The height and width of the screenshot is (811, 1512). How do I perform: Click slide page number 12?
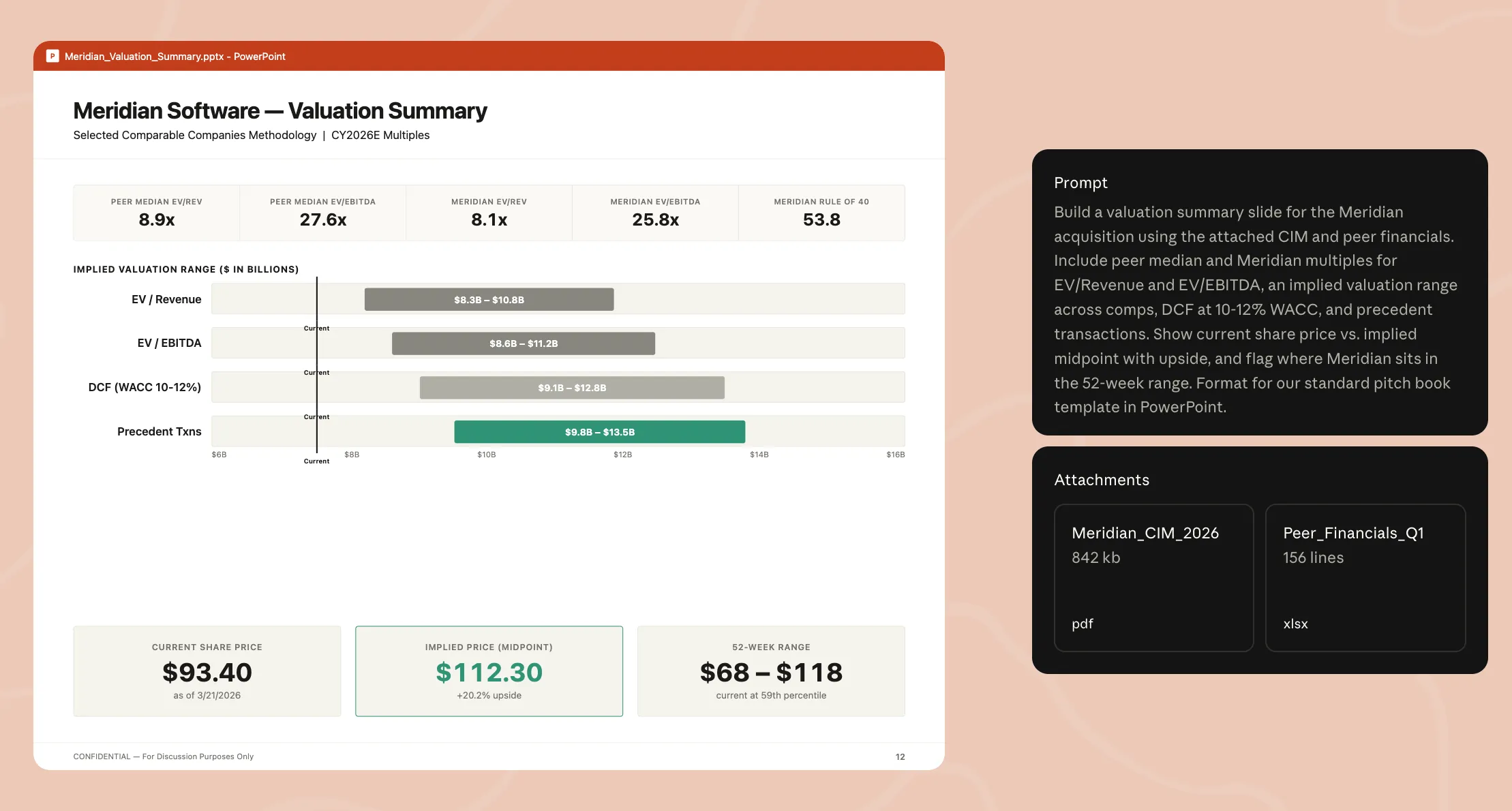[x=901, y=756]
